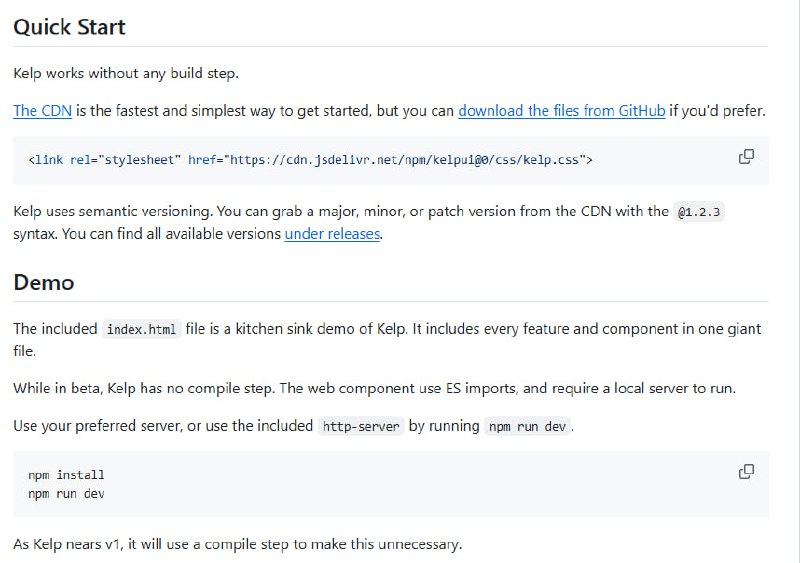Click the '@1.2.3' inline code
The height and width of the screenshot is (563, 800).
pos(700,212)
